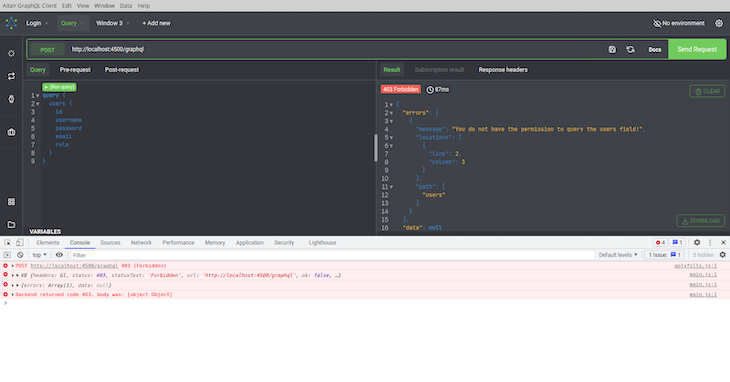Expand the errors Array(1) console object
Screen dimensions: 730x382
coord(18,285)
